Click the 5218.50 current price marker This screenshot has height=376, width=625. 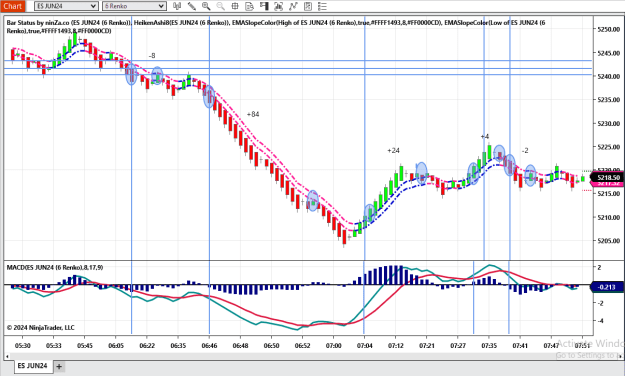[608, 177]
